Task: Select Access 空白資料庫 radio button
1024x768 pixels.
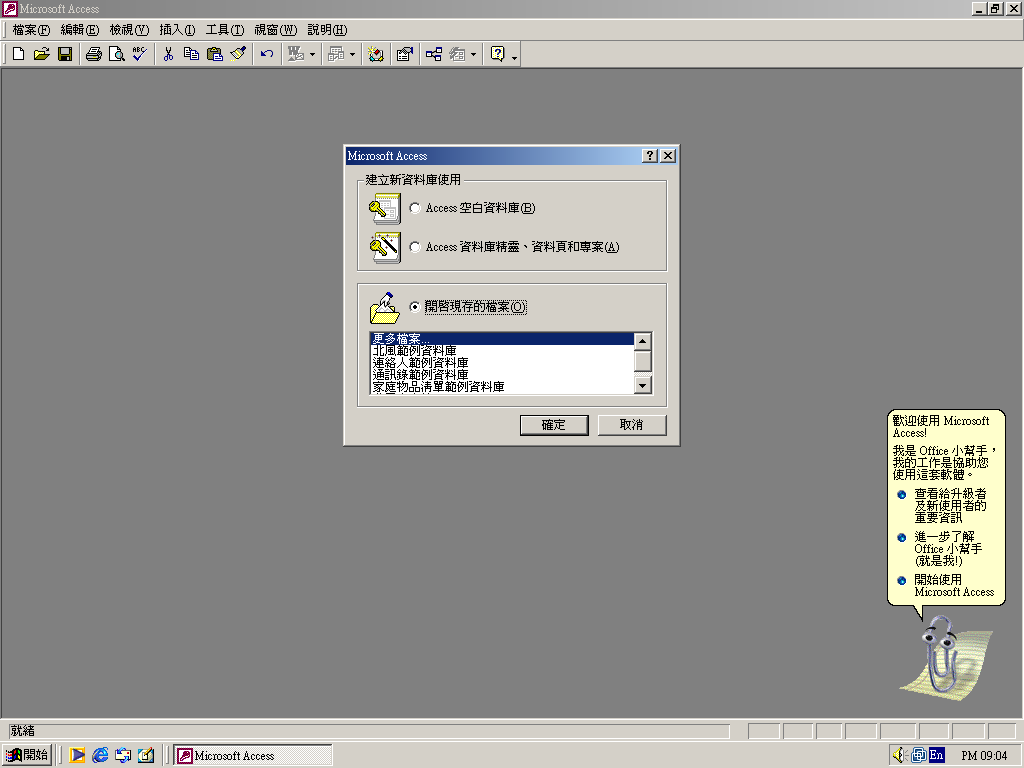Action: coord(415,208)
